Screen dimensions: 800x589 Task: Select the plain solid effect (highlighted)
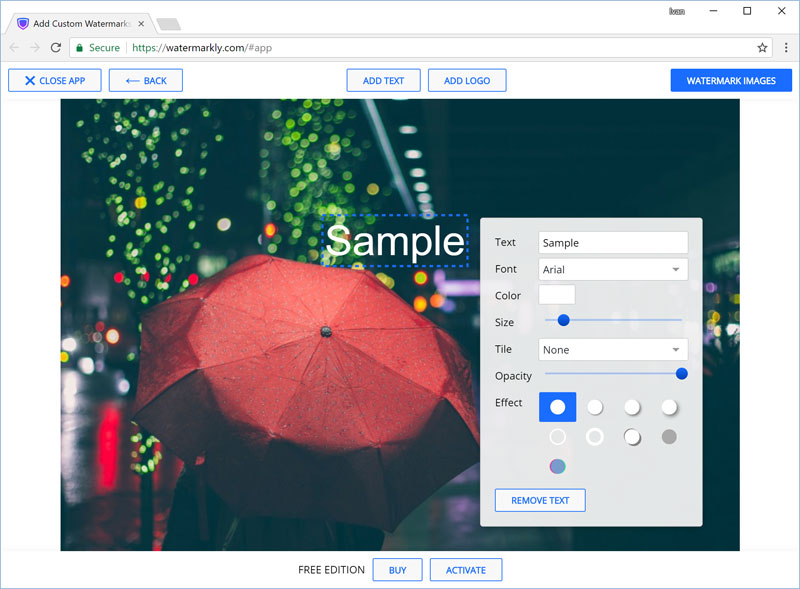[558, 407]
